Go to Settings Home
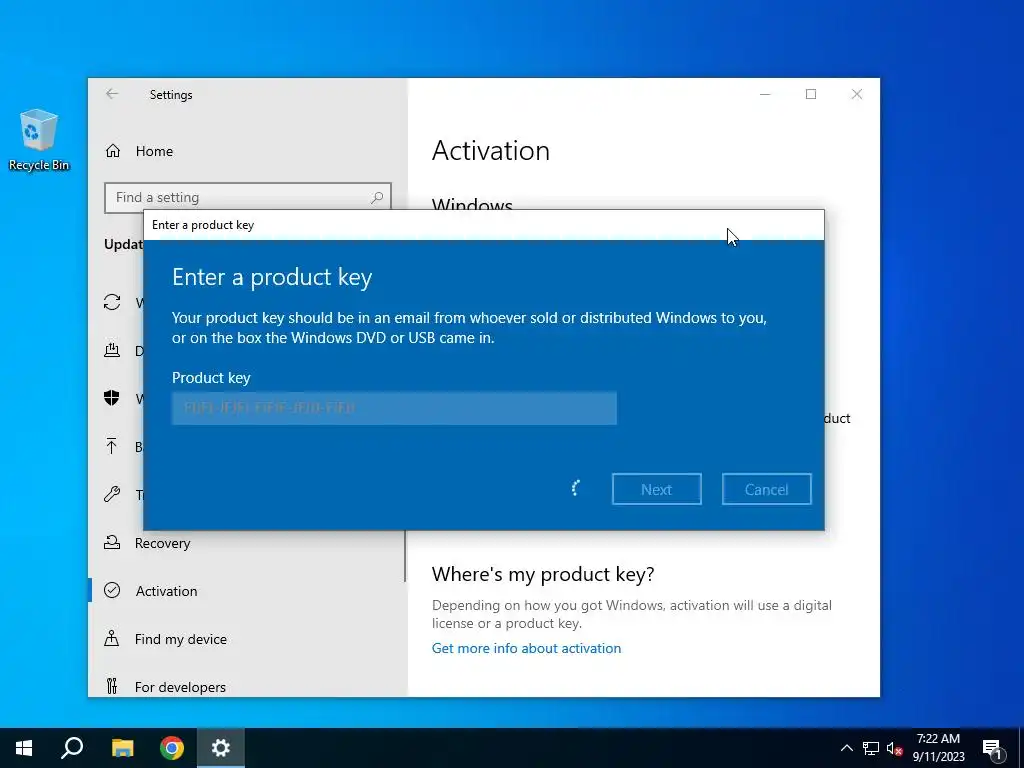Screen dimensions: 1024x768 [154, 151]
